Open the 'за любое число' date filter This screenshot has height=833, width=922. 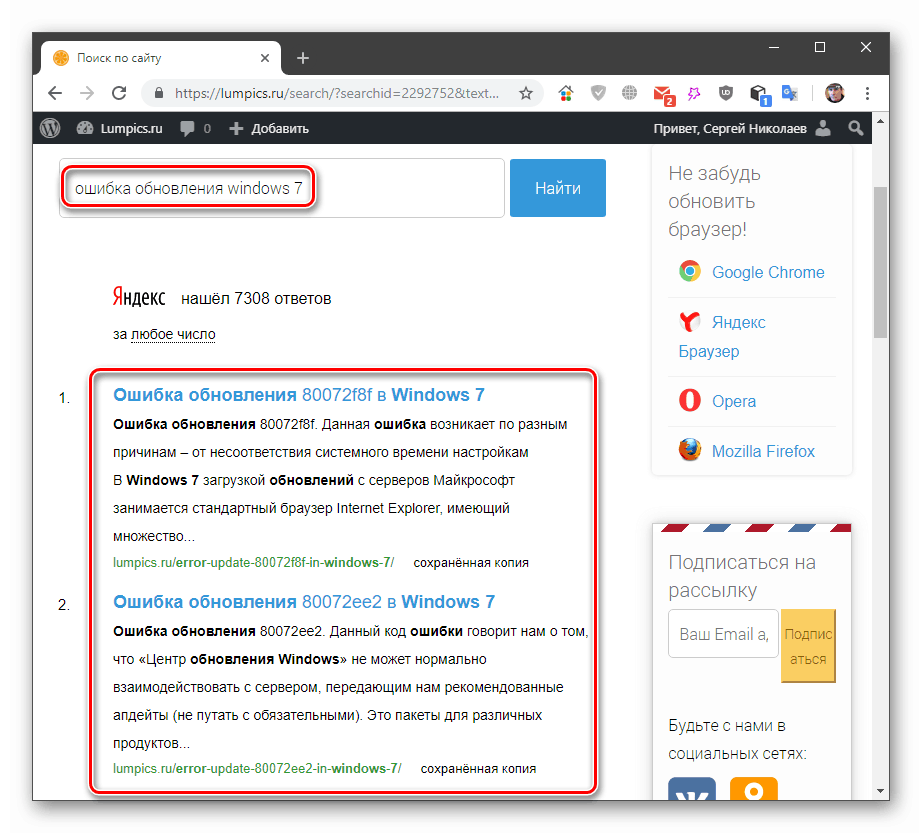point(173,334)
